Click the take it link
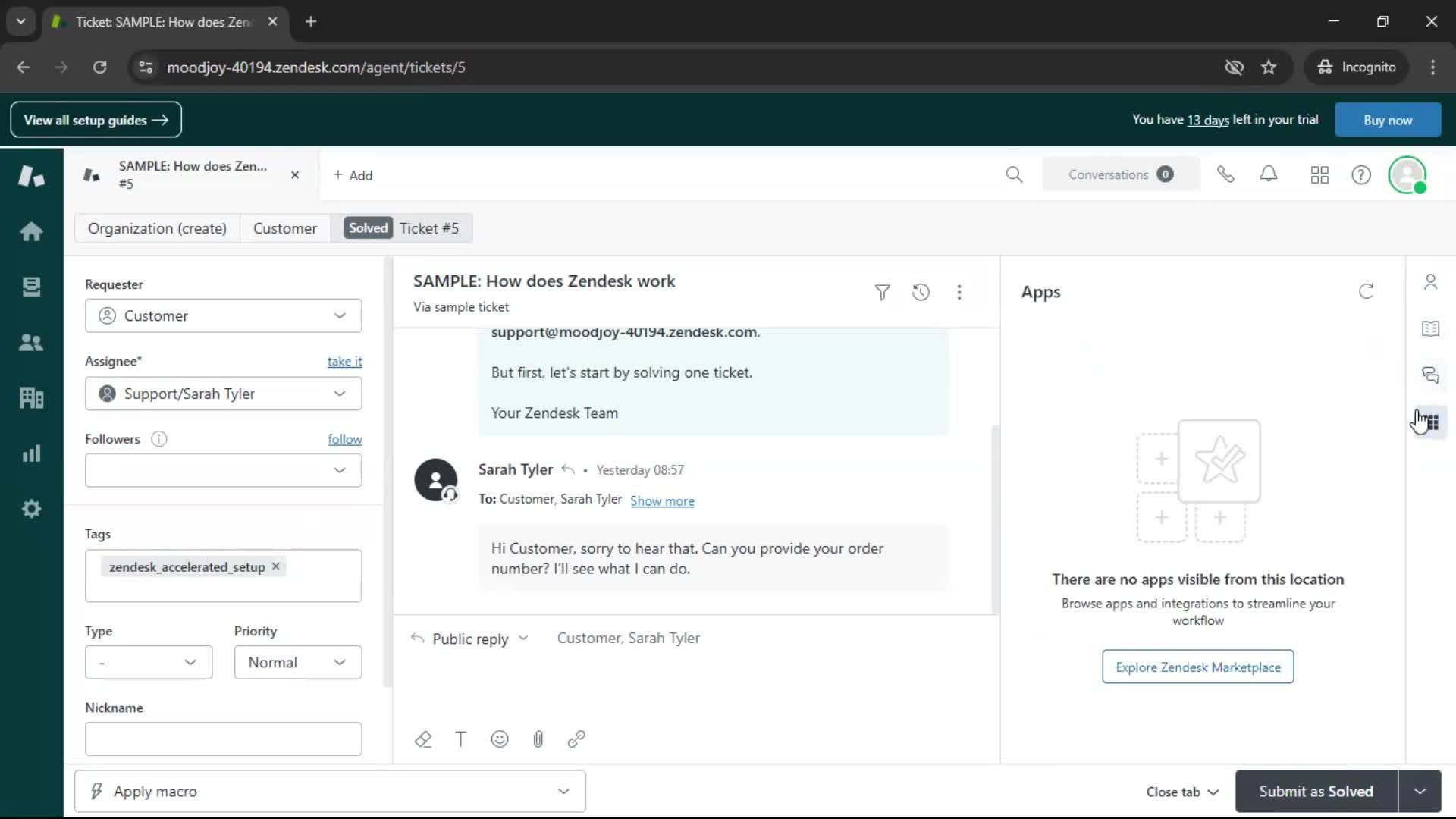This screenshot has height=819, width=1456. (x=344, y=361)
